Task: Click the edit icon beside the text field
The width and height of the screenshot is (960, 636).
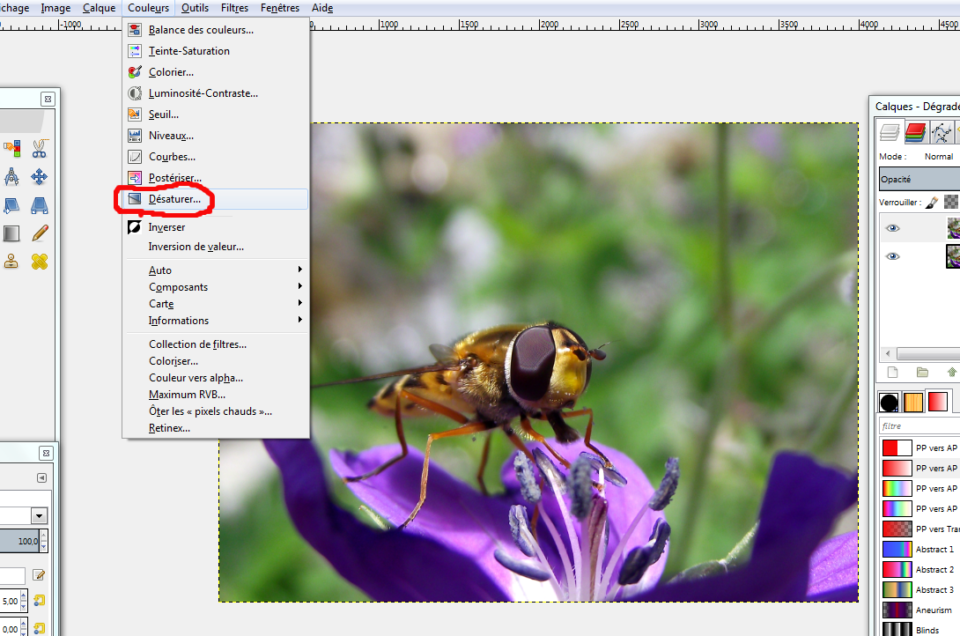Action: point(39,575)
